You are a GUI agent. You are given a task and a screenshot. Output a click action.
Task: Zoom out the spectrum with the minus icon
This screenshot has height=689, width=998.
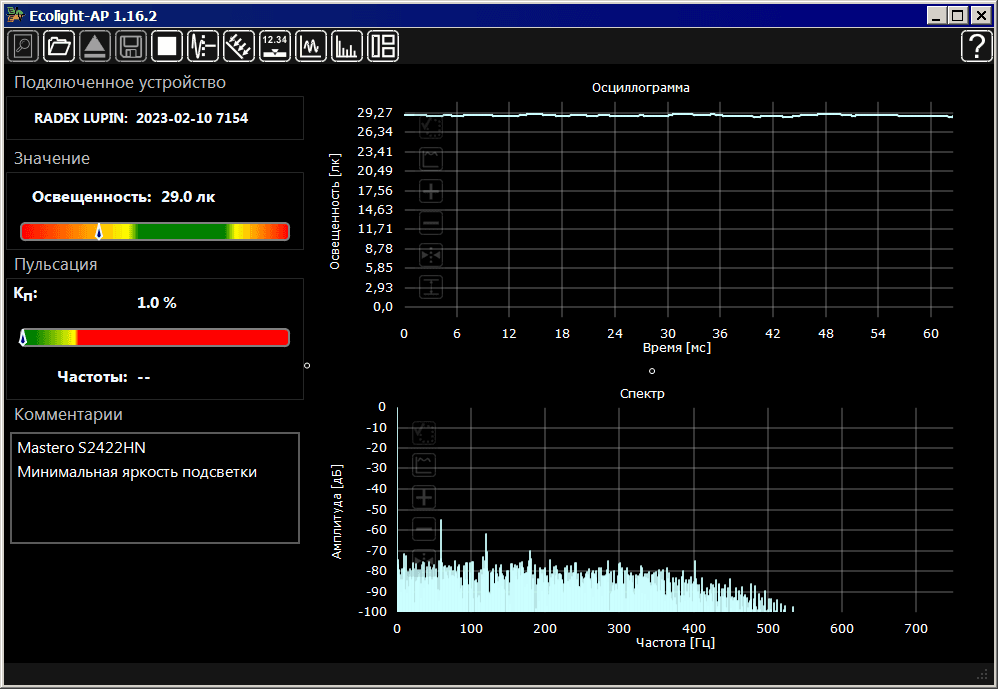point(425,529)
